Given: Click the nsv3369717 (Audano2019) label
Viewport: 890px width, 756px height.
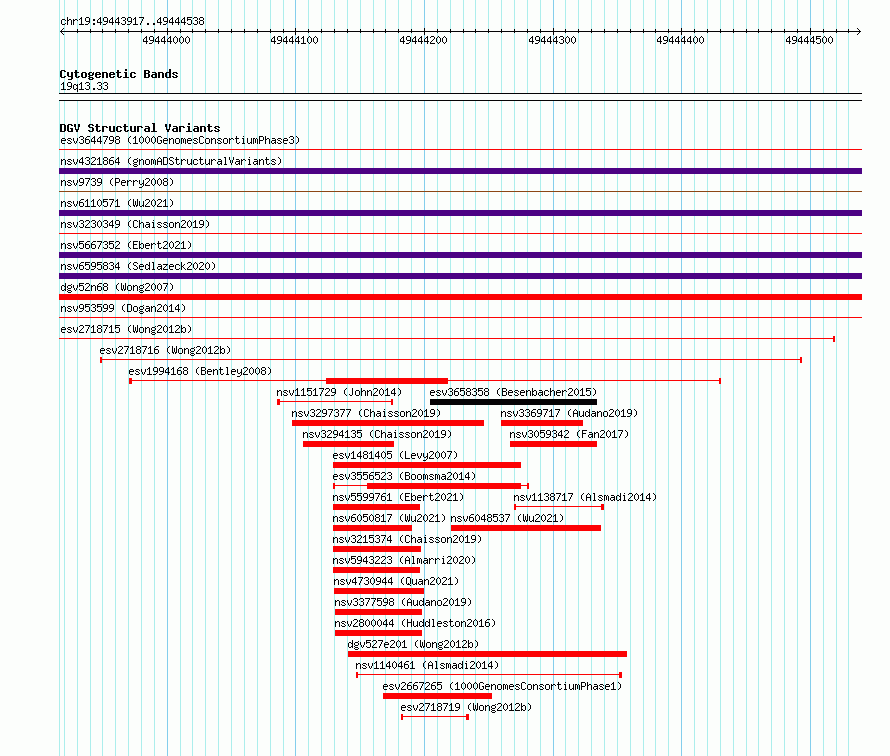Looking at the screenshot, I should coord(569,413).
